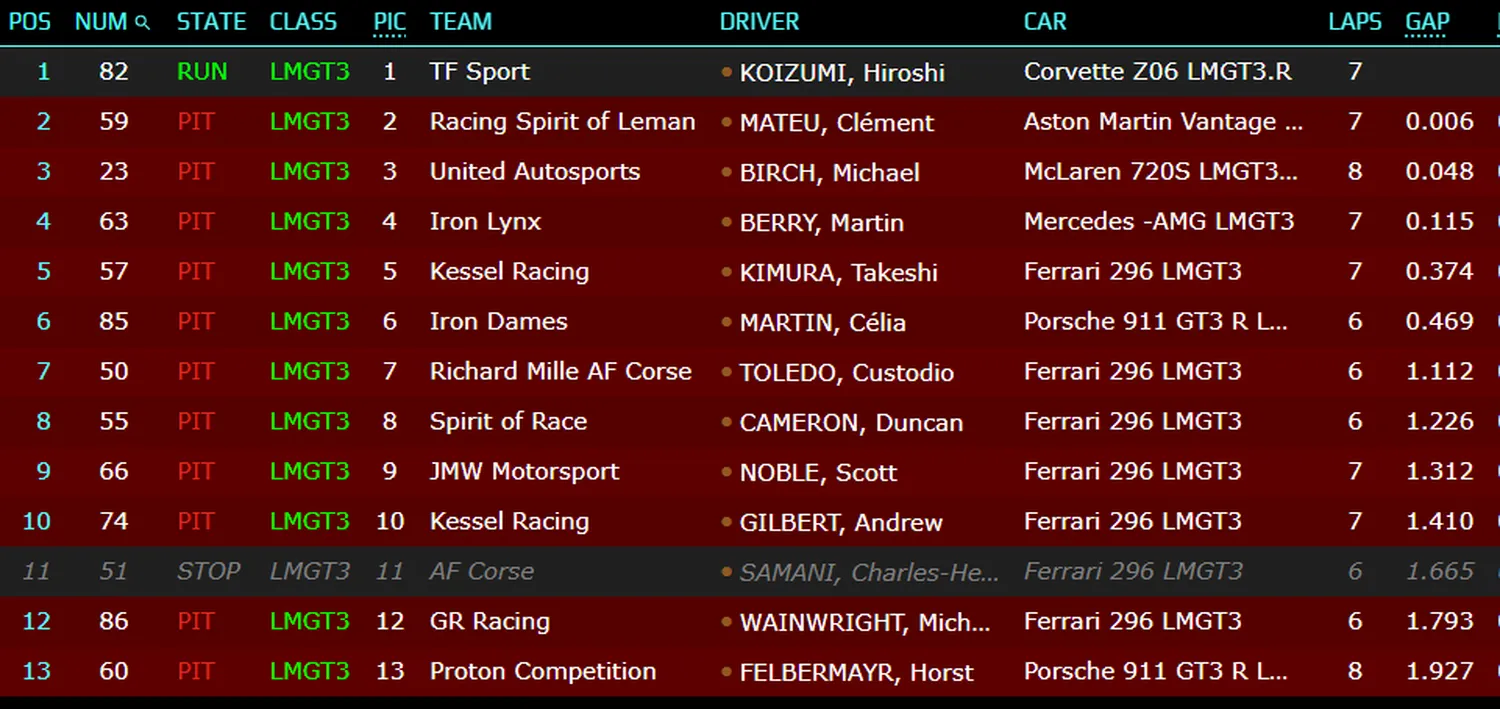Screen dimensions: 1500x709
Task: Click the search magnifier beside NUM
Action: click(x=143, y=23)
